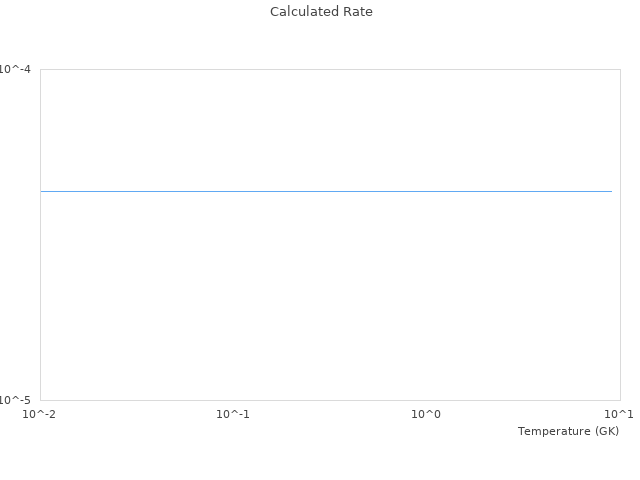Click the 10^-2 x-axis tick label
Screen dimensions: 640x480
[39, 414]
